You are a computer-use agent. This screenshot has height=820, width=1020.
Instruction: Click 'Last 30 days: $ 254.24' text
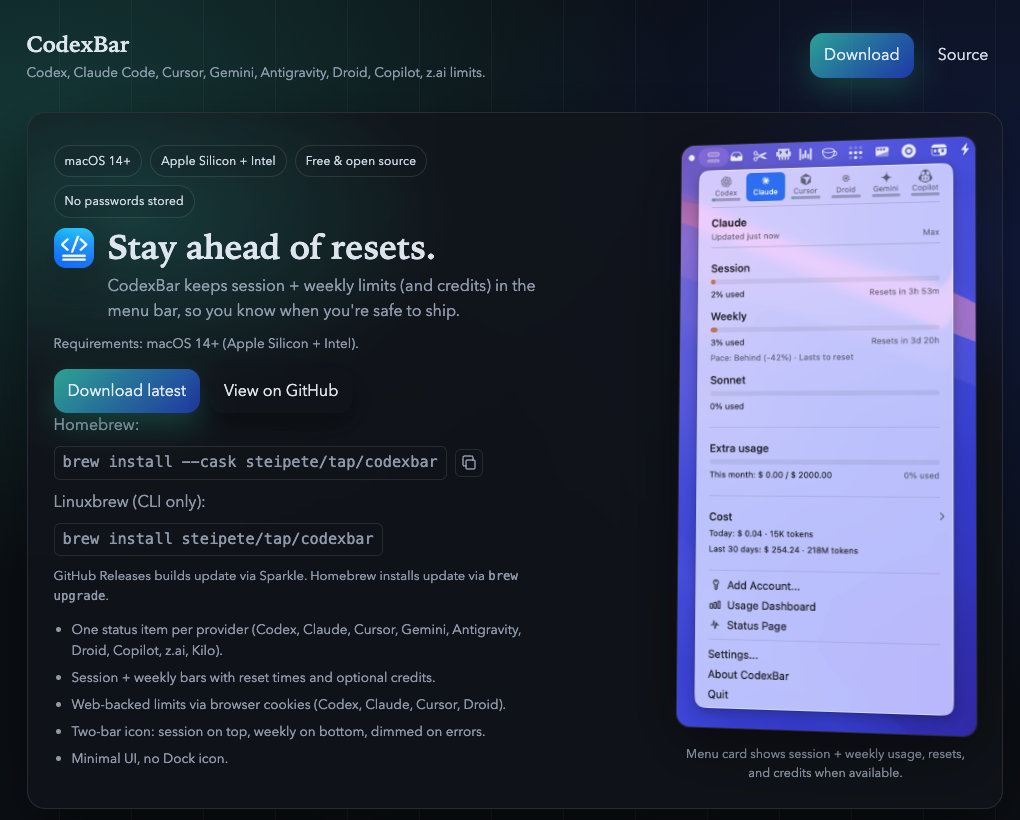[754, 549]
